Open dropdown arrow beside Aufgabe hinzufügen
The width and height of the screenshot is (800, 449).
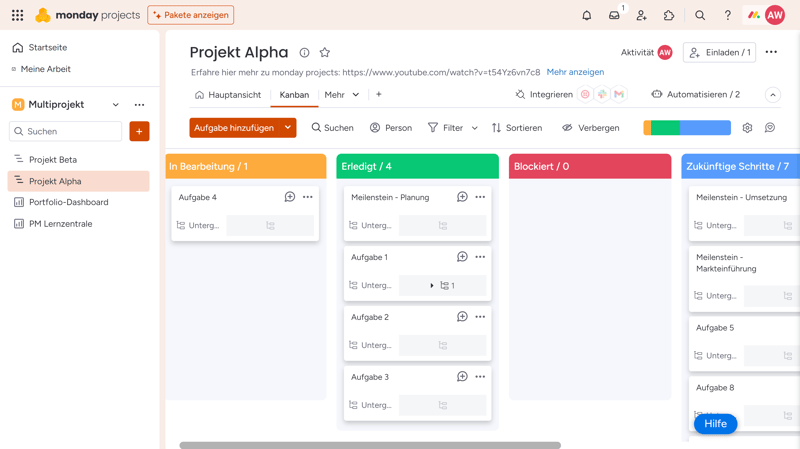tap(288, 128)
